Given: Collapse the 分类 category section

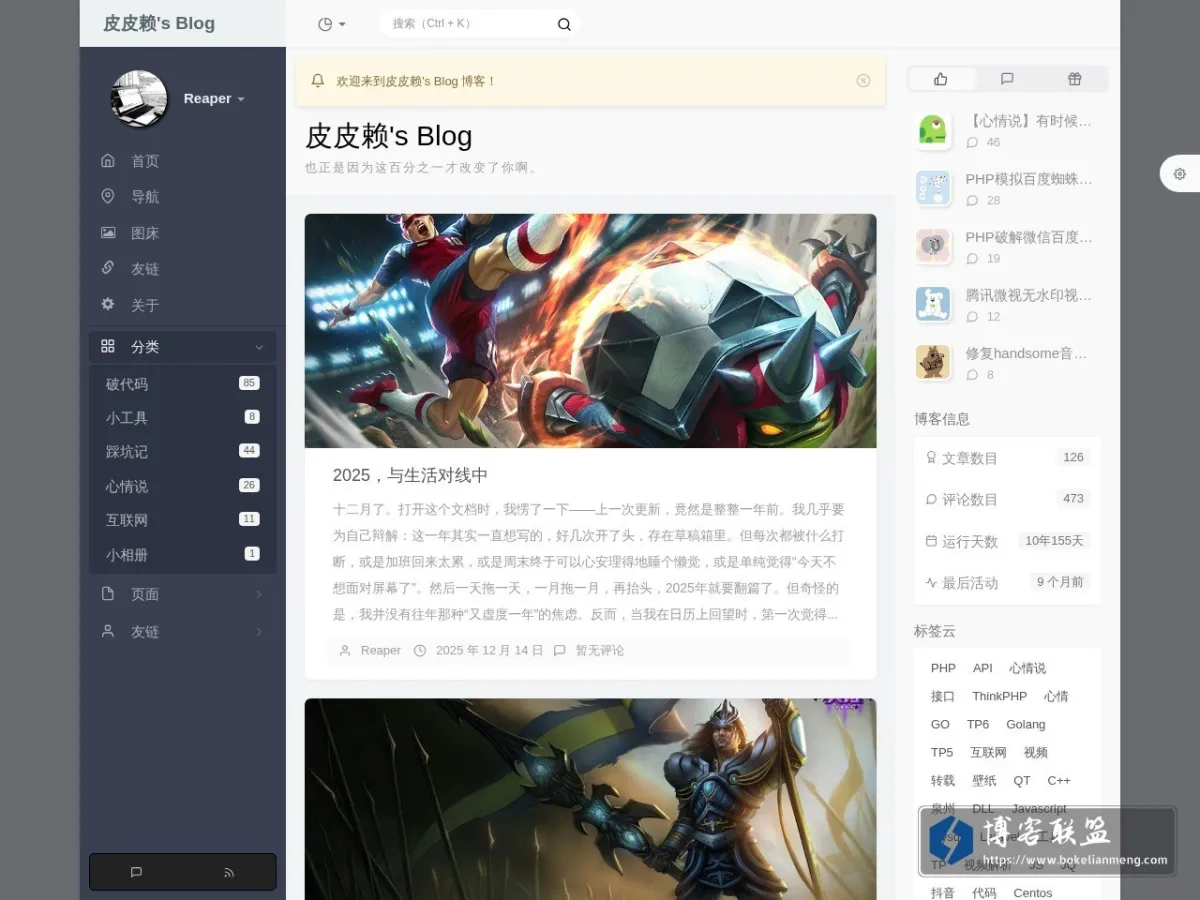Looking at the screenshot, I should click(259, 347).
